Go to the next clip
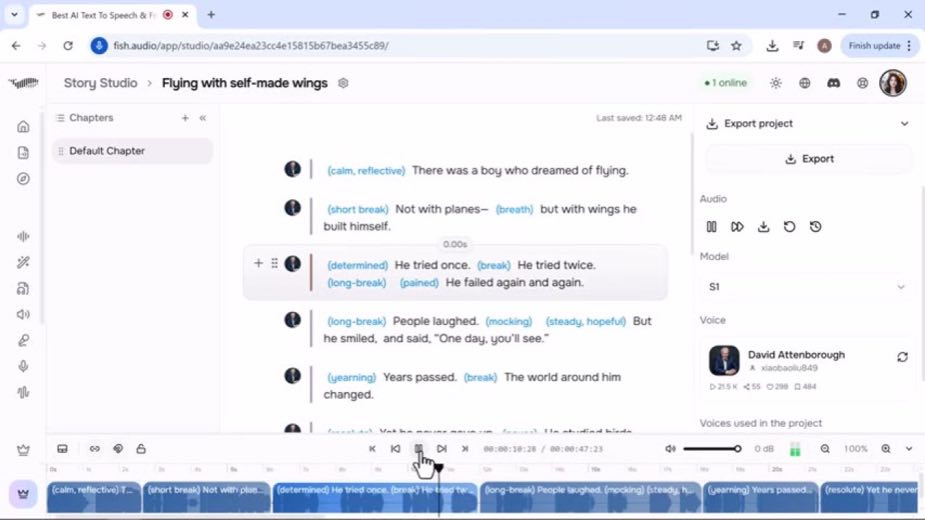Viewport: 925px width, 520px height. click(442, 449)
